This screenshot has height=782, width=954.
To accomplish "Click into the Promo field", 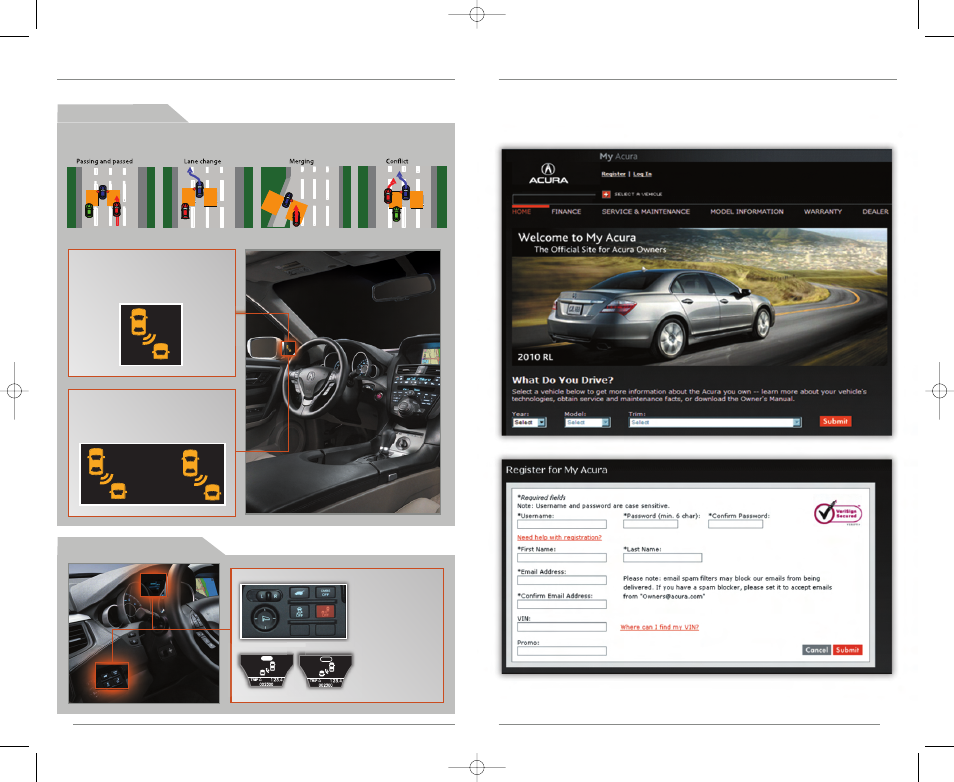I will (562, 651).
